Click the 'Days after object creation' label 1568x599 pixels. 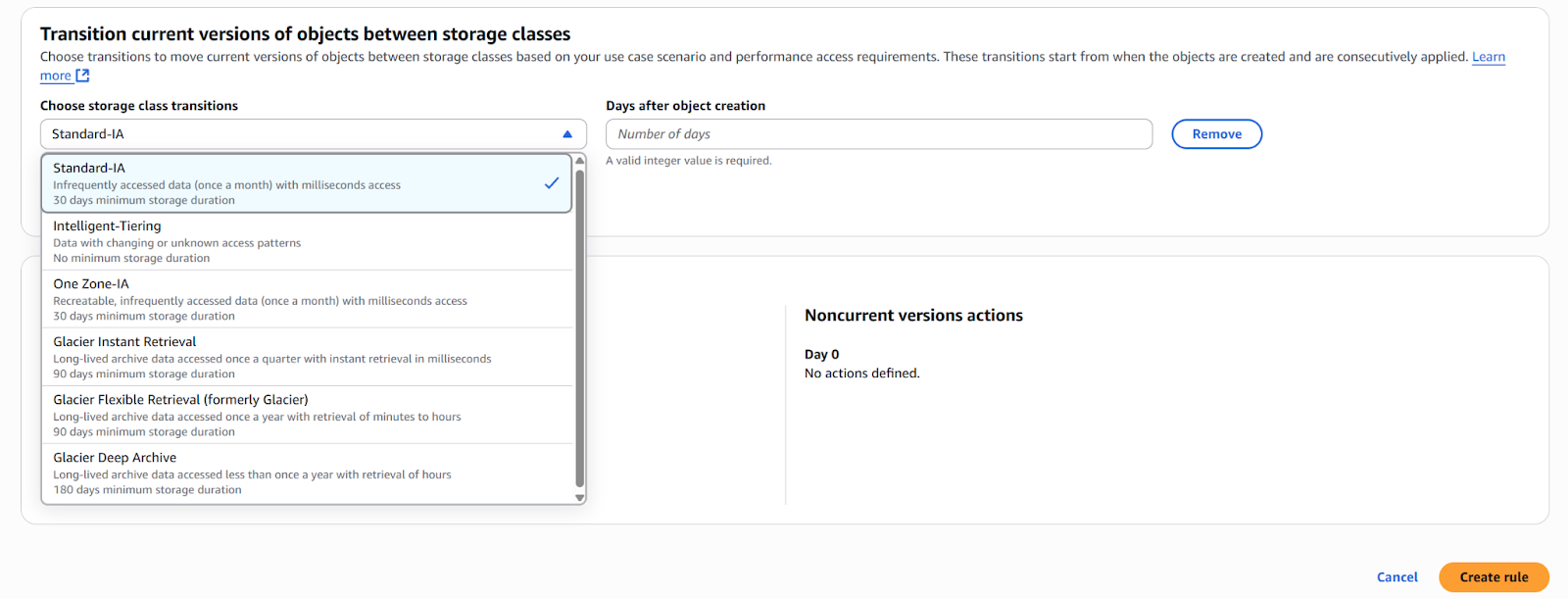tap(686, 106)
